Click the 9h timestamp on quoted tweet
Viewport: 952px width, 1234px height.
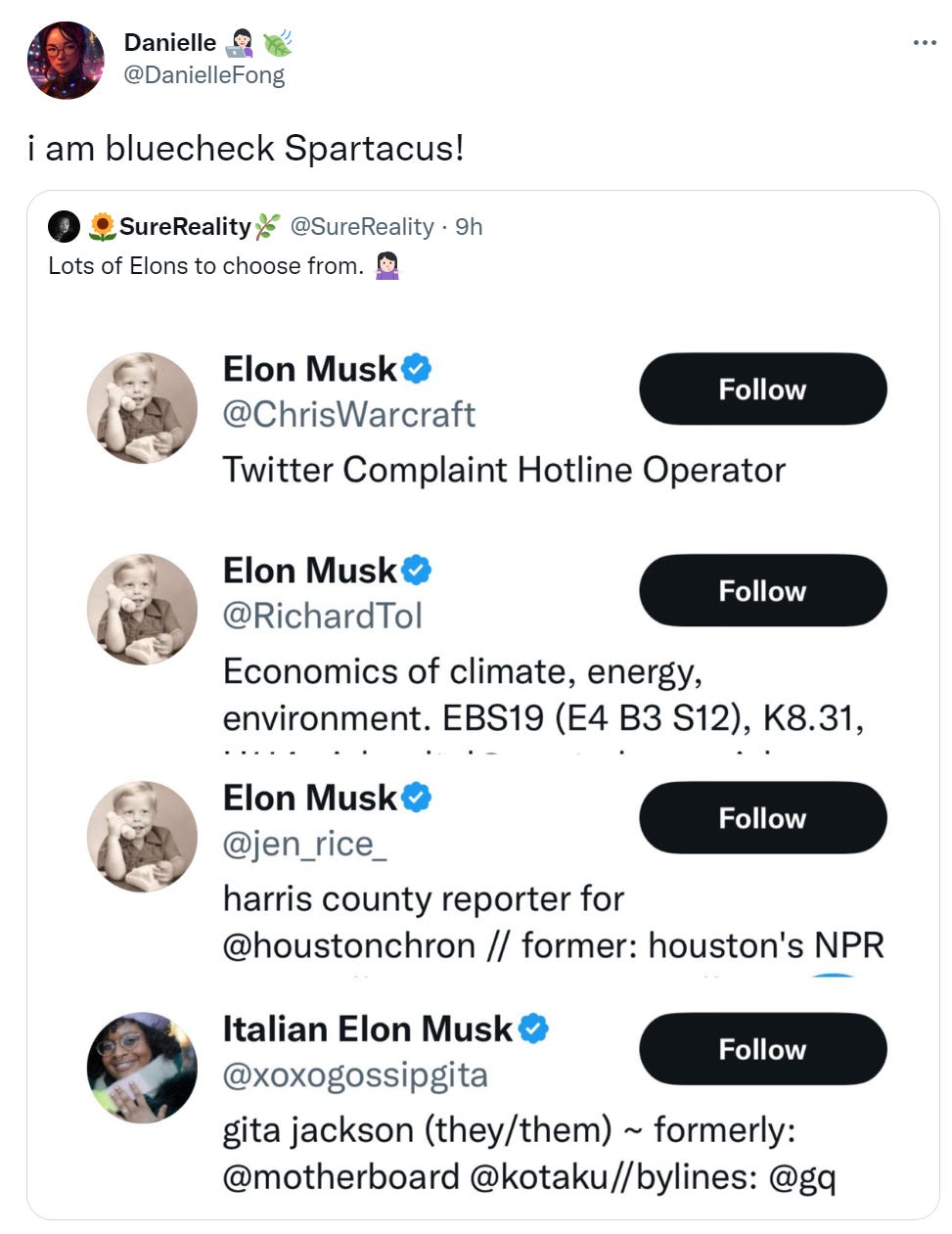coord(470,227)
